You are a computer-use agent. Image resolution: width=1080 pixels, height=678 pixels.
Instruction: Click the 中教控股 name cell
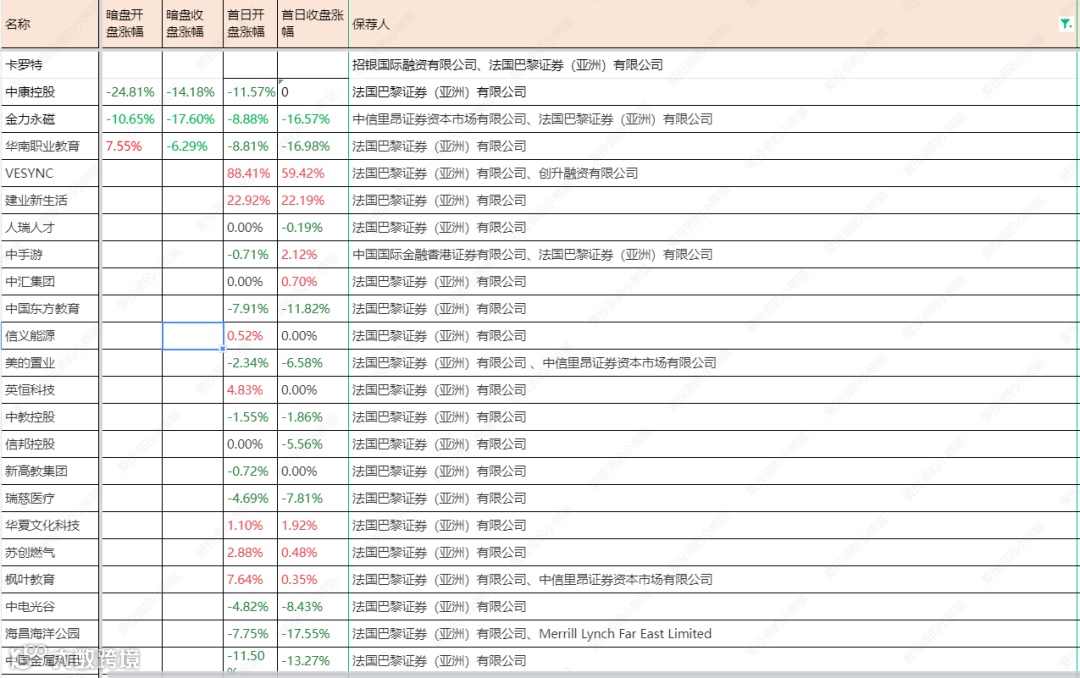(x=50, y=417)
